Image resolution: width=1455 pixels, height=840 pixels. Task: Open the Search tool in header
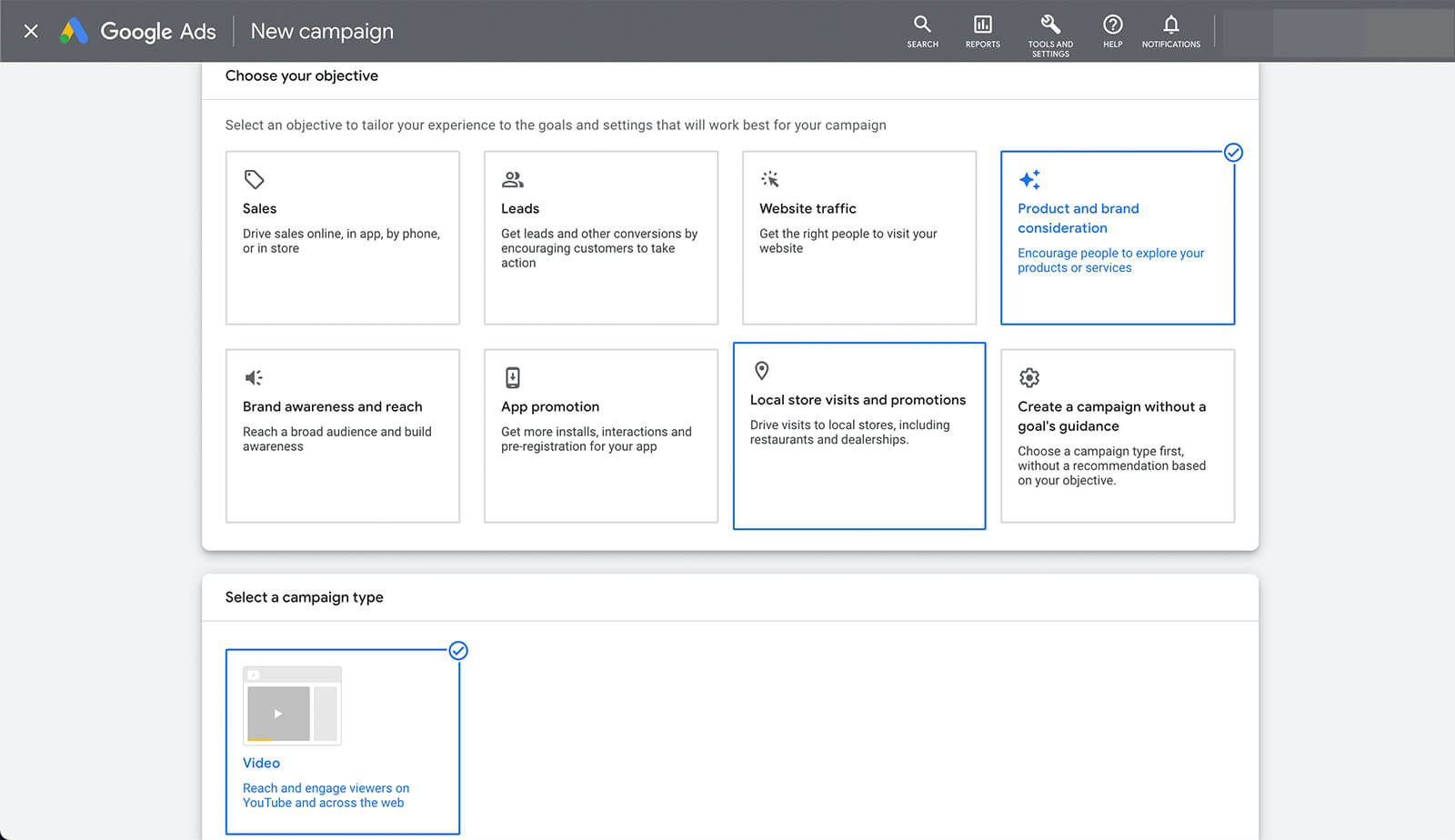click(x=922, y=31)
